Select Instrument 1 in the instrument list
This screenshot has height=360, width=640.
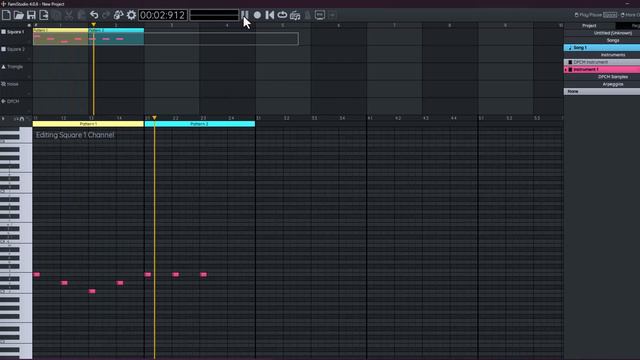tap(602, 69)
